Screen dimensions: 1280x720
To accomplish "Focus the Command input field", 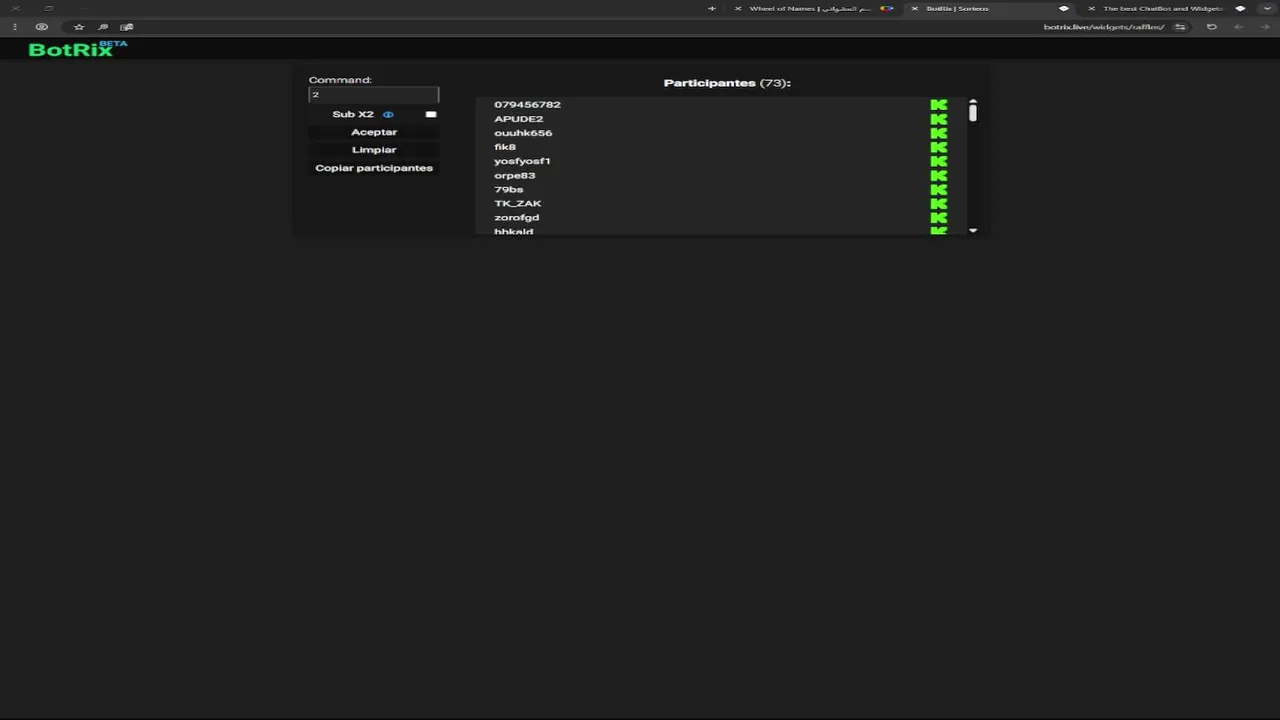I will pyautogui.click(x=374, y=95).
